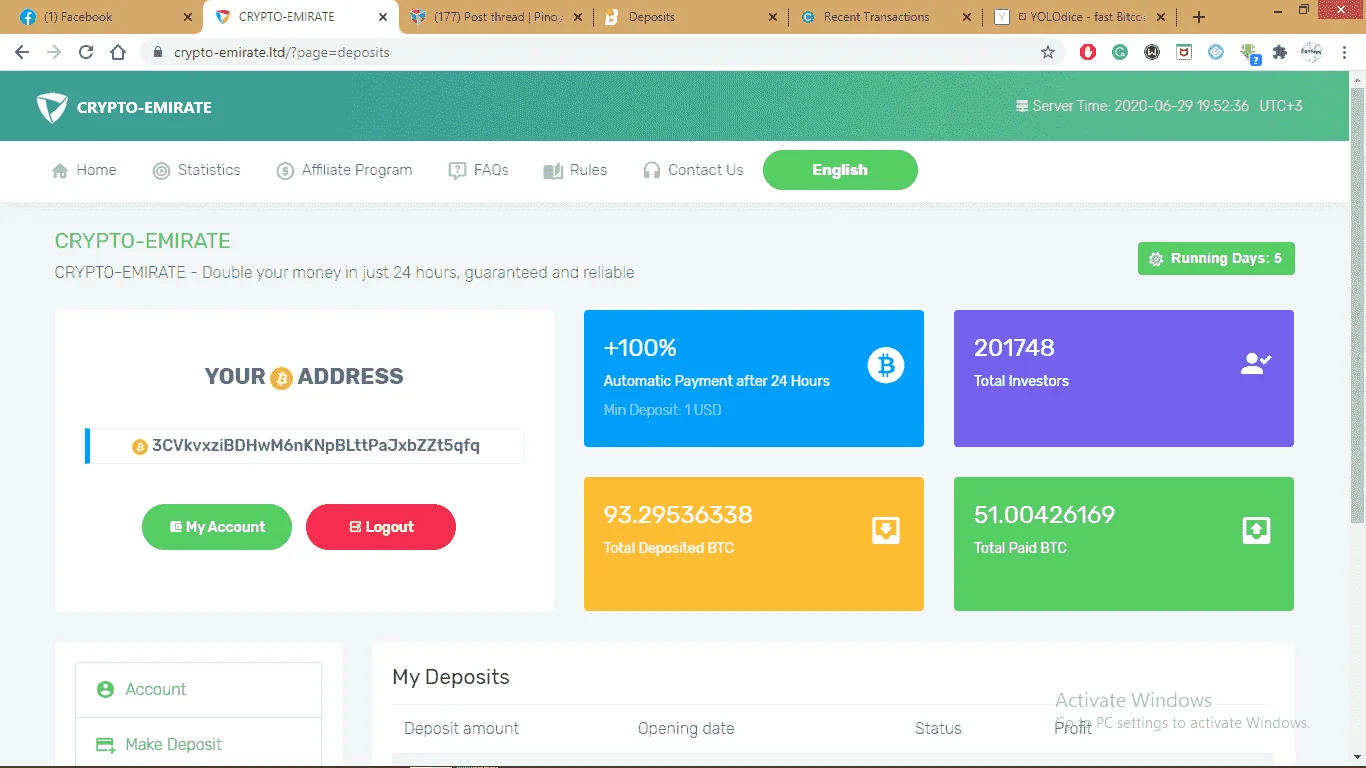1366x768 pixels.
Task: Open the FAQs page
Action: point(478,171)
